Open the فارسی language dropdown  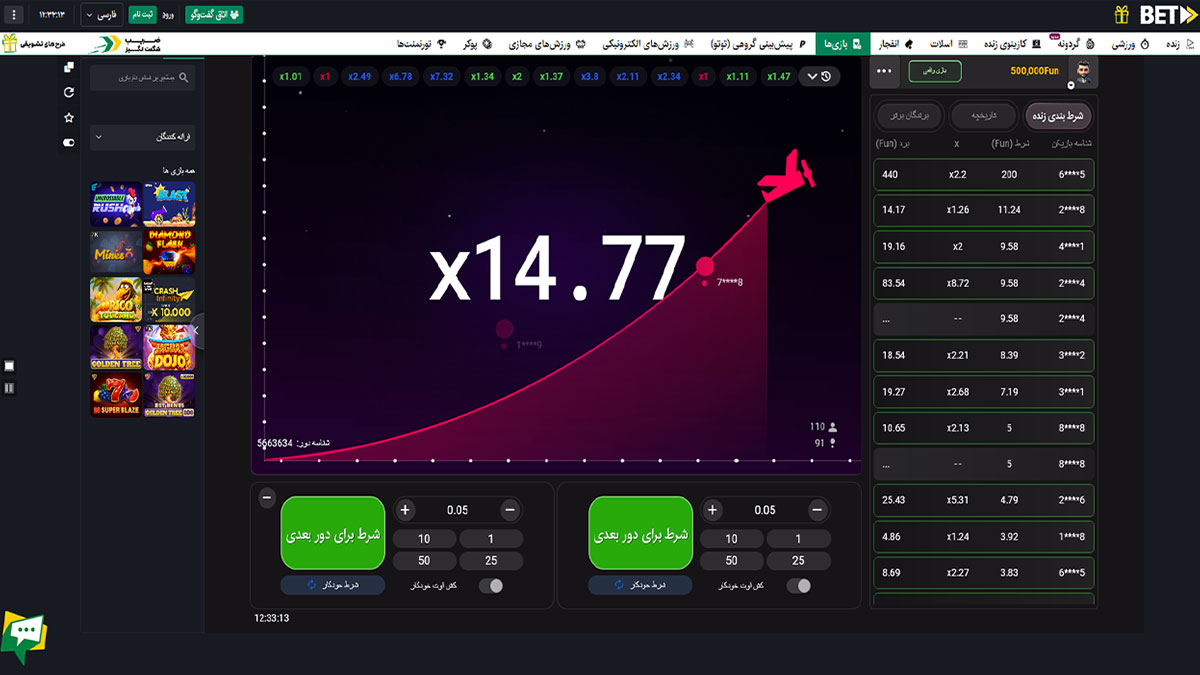pyautogui.click(x=103, y=16)
